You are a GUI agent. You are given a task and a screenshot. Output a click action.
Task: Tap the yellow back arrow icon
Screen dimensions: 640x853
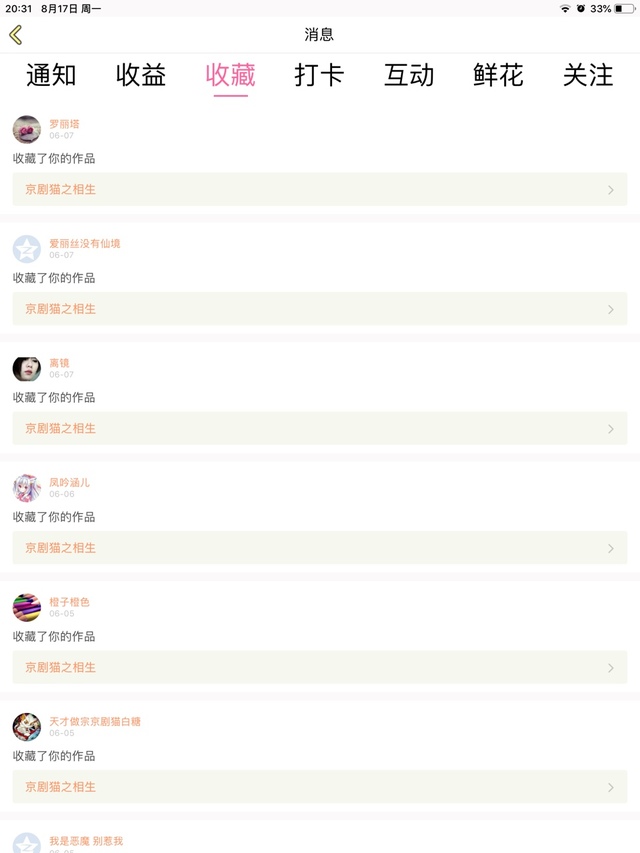pyautogui.click(x=16, y=35)
